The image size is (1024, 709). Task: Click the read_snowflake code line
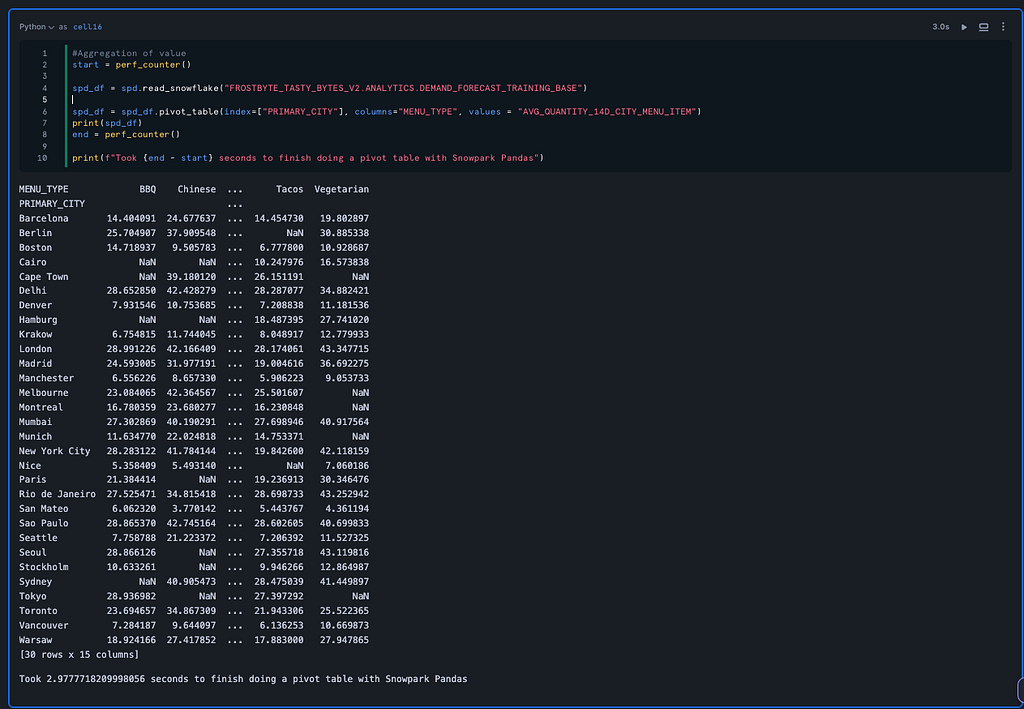(330, 88)
